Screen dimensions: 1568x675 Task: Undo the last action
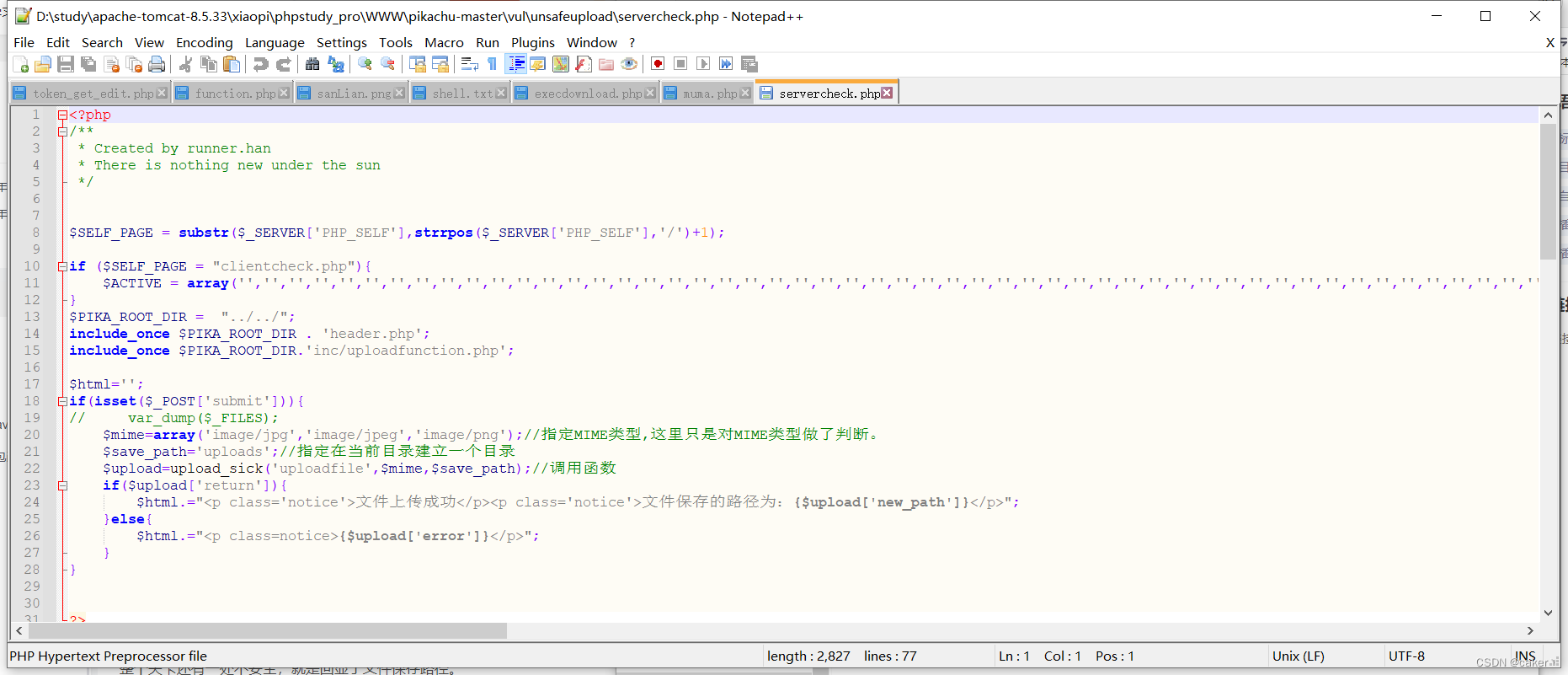pyautogui.click(x=261, y=64)
